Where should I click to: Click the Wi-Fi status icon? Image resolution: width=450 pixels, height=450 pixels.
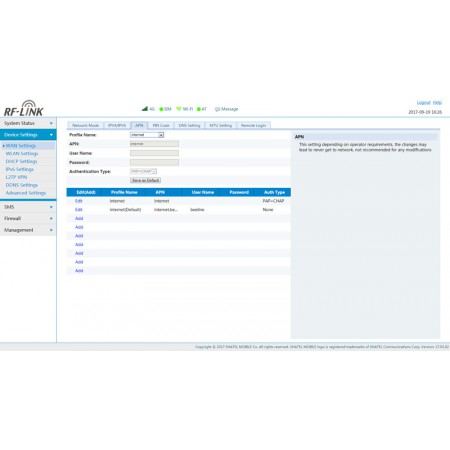point(179,109)
